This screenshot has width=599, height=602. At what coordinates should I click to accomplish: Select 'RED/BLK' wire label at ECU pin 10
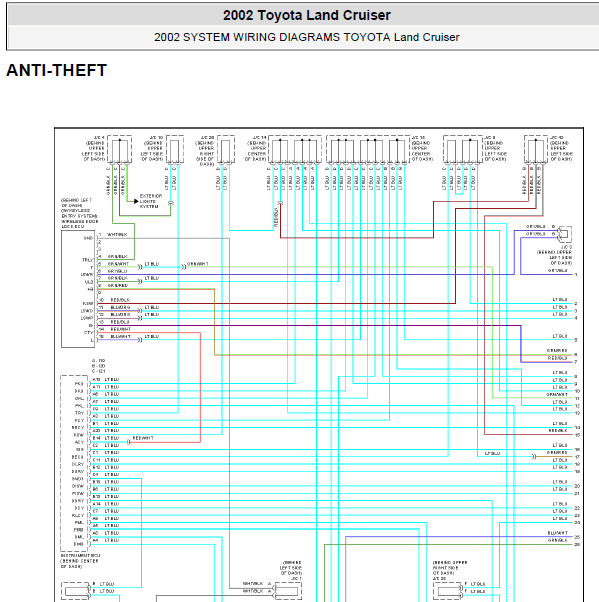[x=120, y=300]
